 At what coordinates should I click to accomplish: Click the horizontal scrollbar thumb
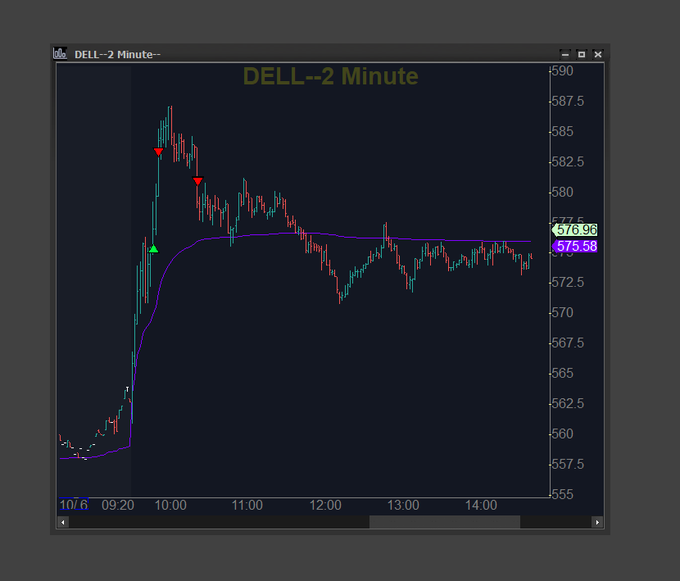pyautogui.click(x=445, y=522)
